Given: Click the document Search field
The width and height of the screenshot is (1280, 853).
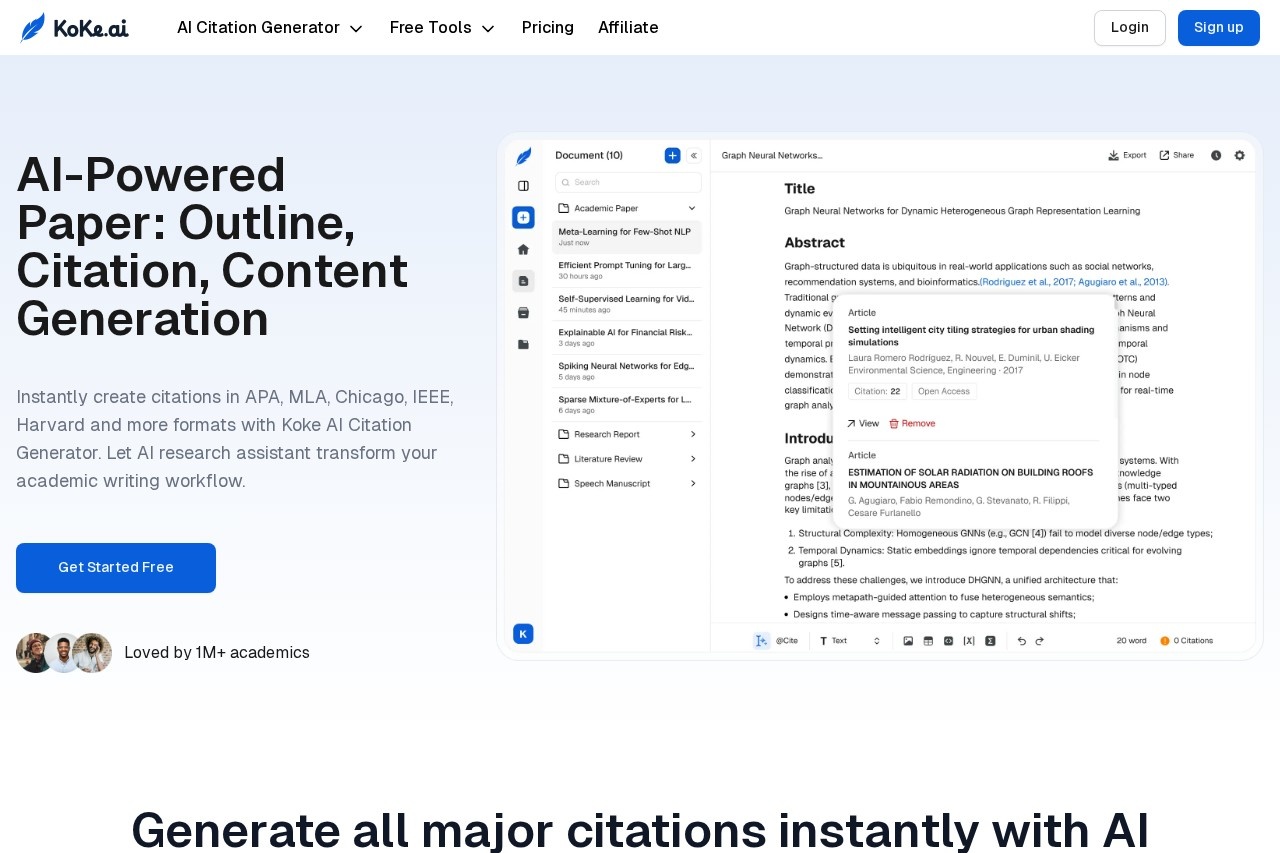Looking at the screenshot, I should (629, 182).
